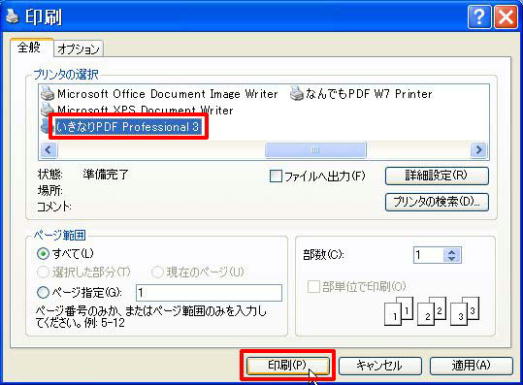This screenshot has height=385, width=523.
Task: Click the 印刷(P) button
Action: pyautogui.click(x=288, y=365)
